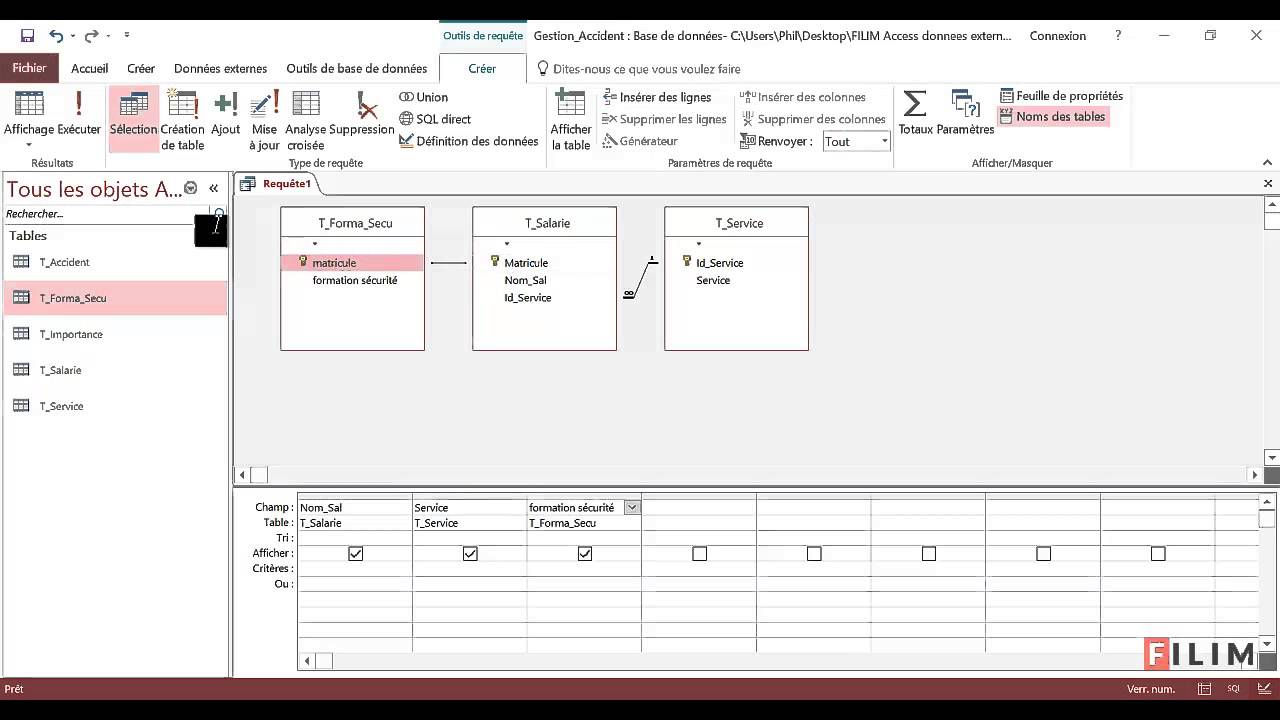Click Supprimer les lignes
The image size is (1280, 720).
(664, 119)
